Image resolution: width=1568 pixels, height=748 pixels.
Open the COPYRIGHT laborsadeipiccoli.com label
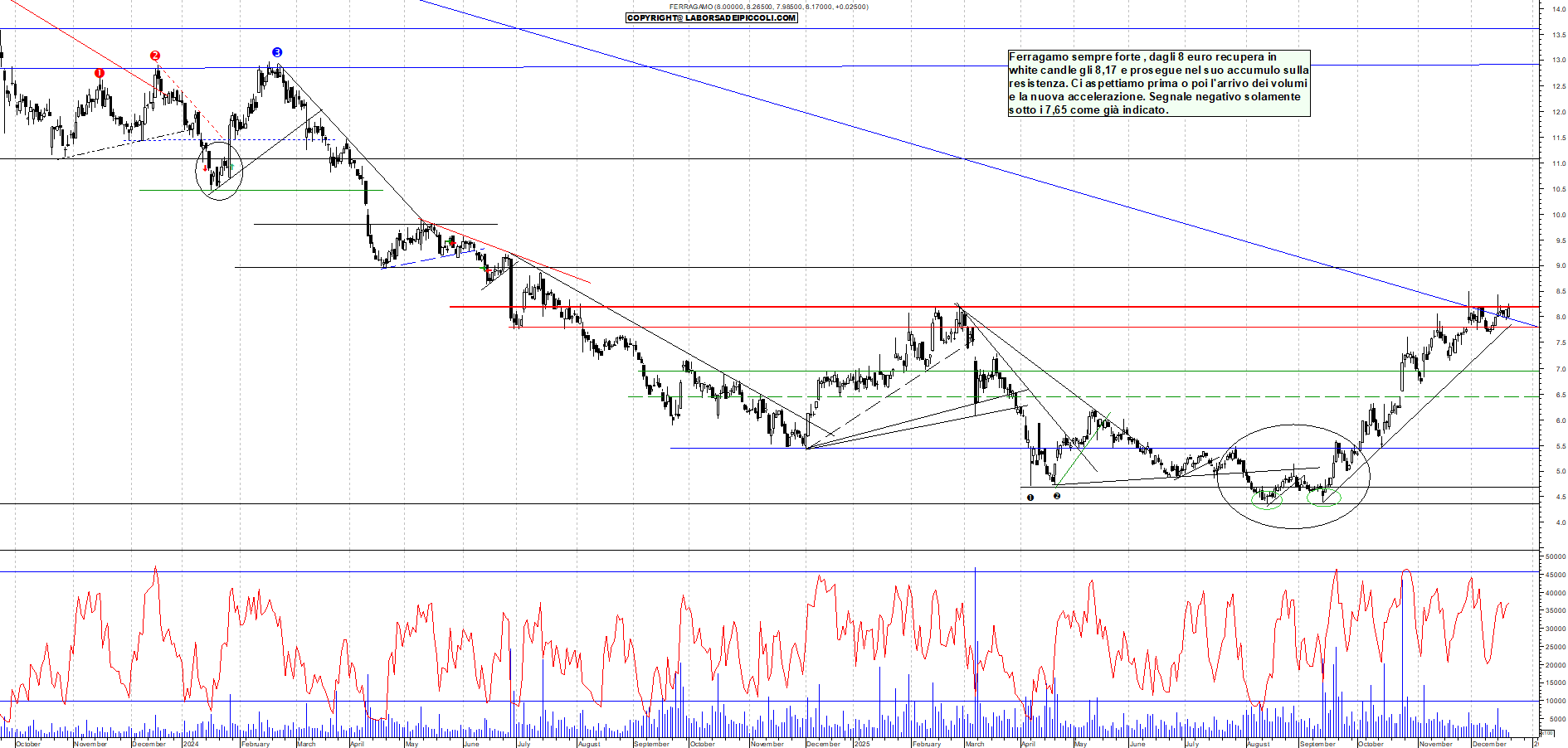point(712,17)
